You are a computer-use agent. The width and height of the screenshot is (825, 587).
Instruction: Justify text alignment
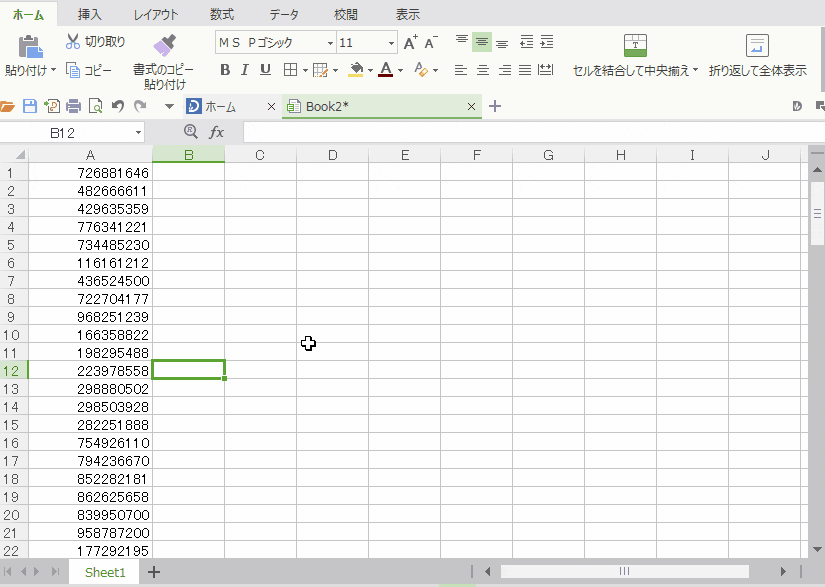(x=525, y=70)
